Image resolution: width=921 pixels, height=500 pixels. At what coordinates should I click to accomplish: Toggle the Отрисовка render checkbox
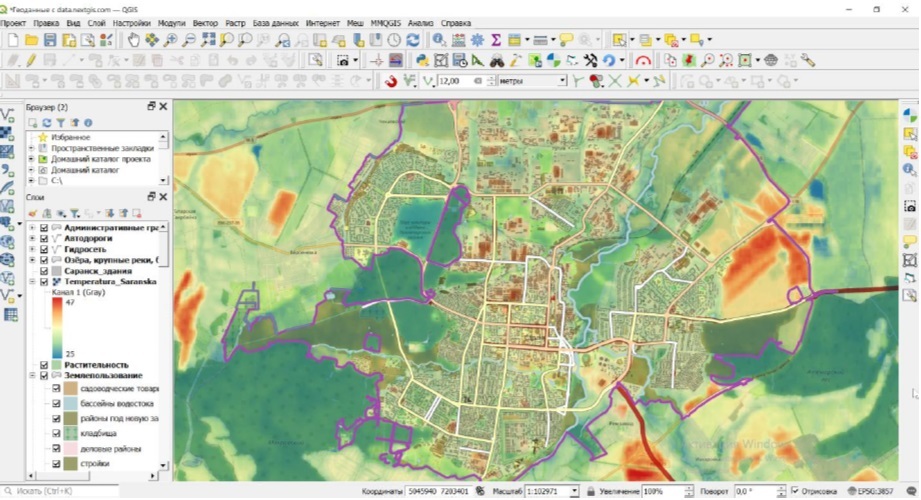click(794, 492)
